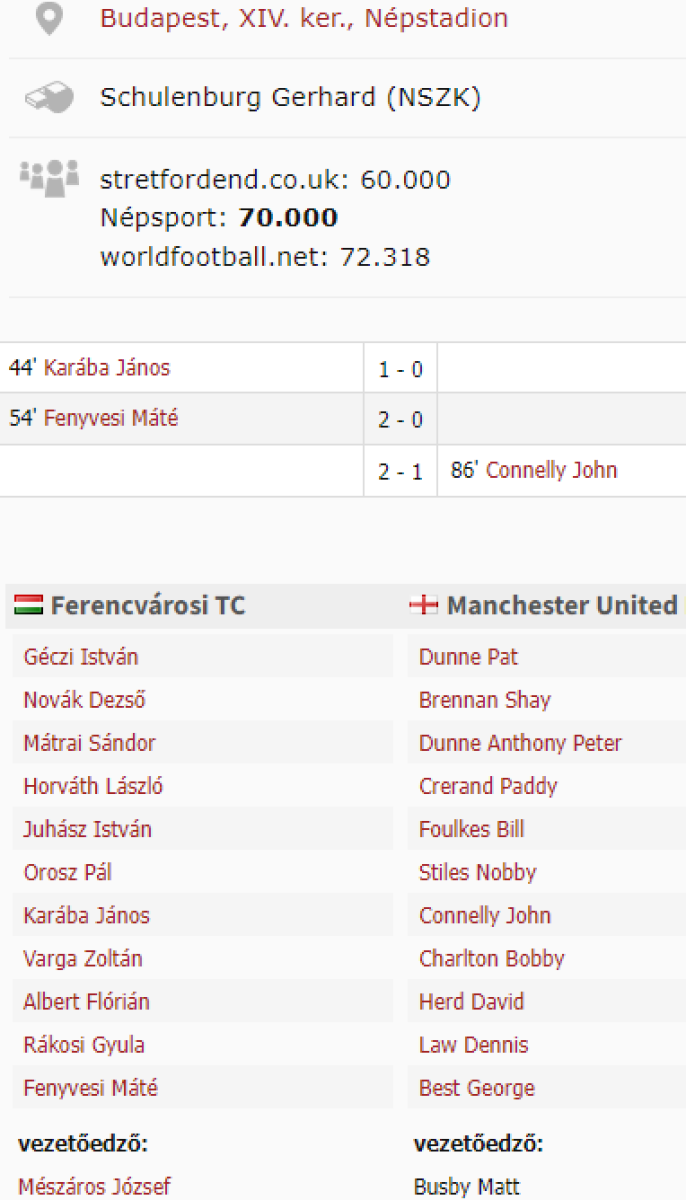Click the referee whistle icon
The image size is (686, 1200).
click(x=48, y=97)
